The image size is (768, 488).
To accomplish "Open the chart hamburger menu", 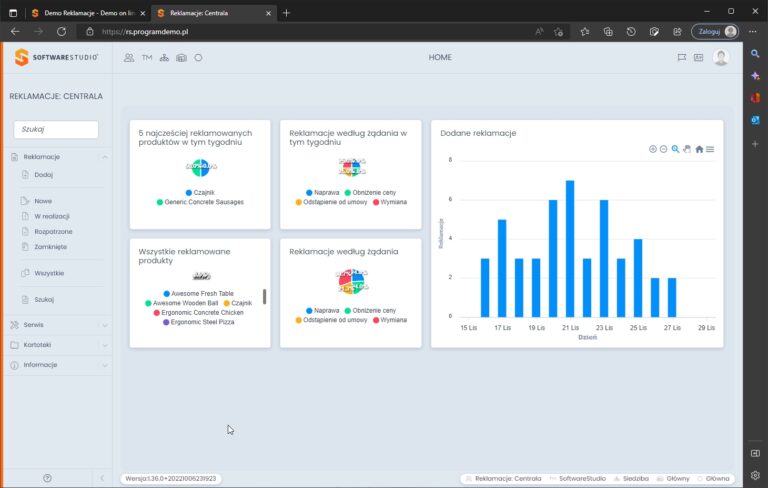I will click(x=710, y=149).
